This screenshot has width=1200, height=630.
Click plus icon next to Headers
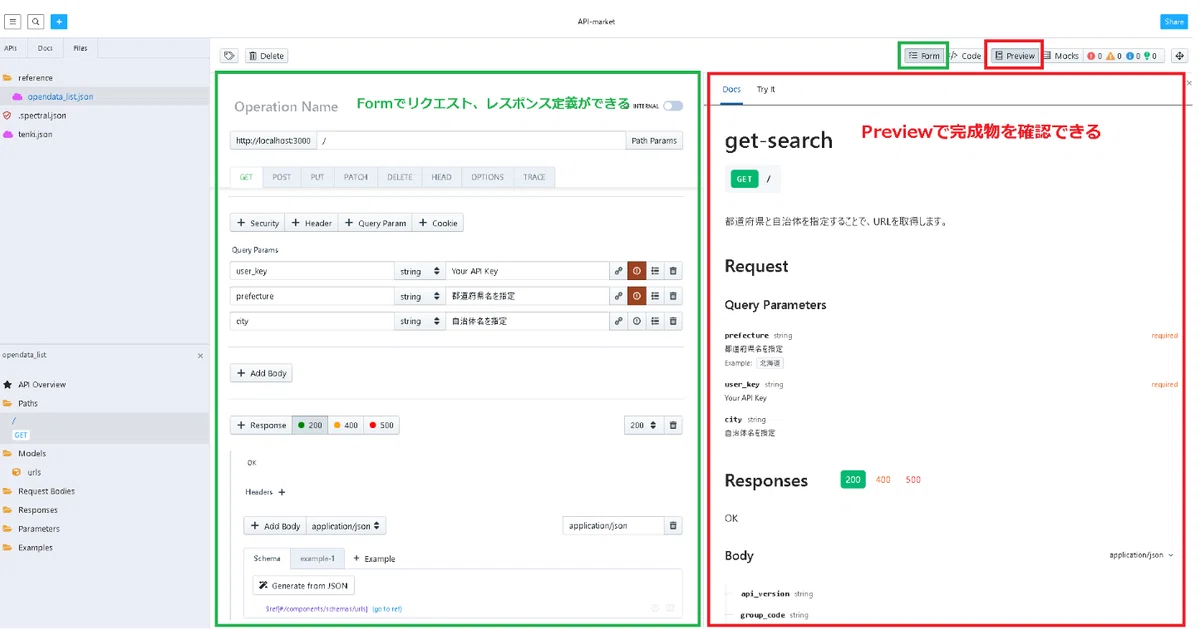point(281,492)
